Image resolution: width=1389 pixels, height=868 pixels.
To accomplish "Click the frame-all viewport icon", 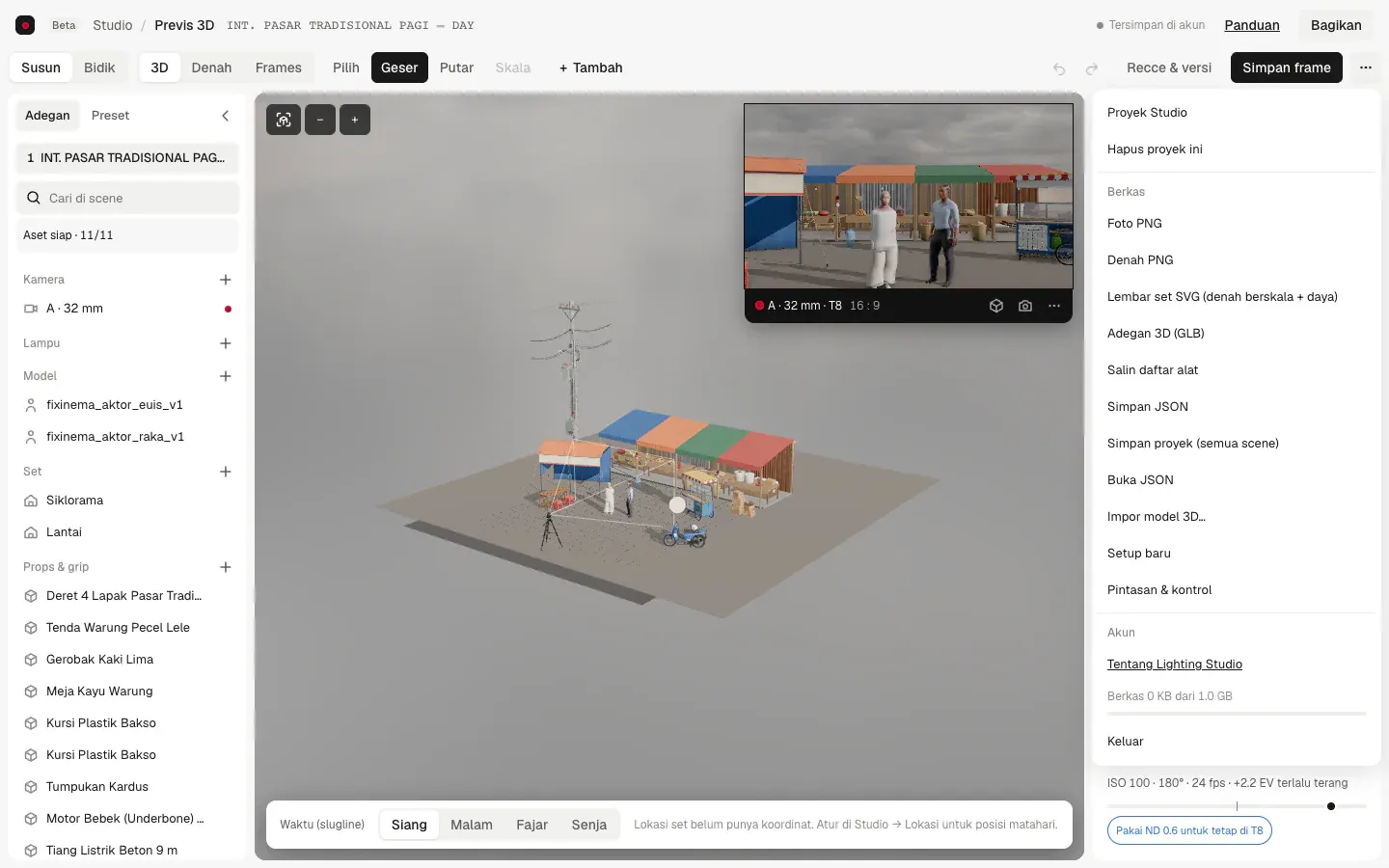I will tap(284, 120).
